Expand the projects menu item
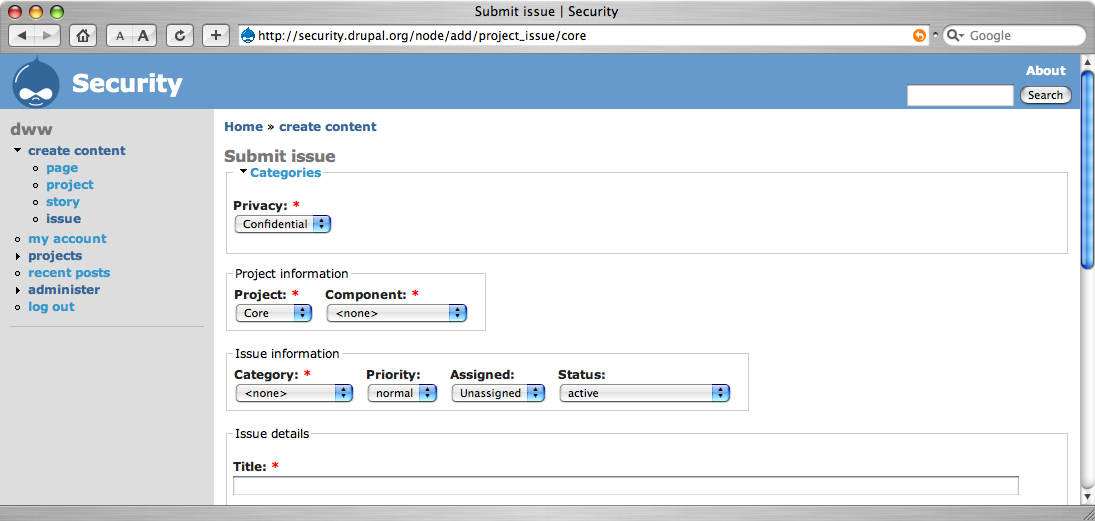This screenshot has height=521, width=1095. pos(55,256)
